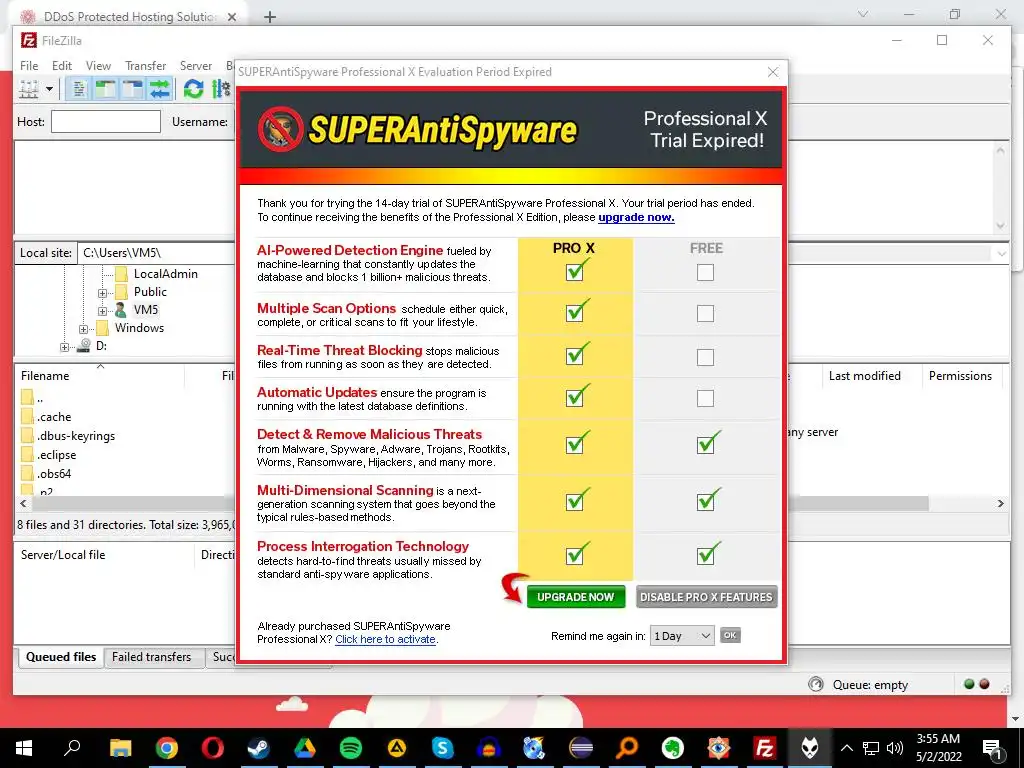The height and width of the screenshot is (768, 1024).
Task: Click the green UPGRADE NOW button
Action: 575,597
